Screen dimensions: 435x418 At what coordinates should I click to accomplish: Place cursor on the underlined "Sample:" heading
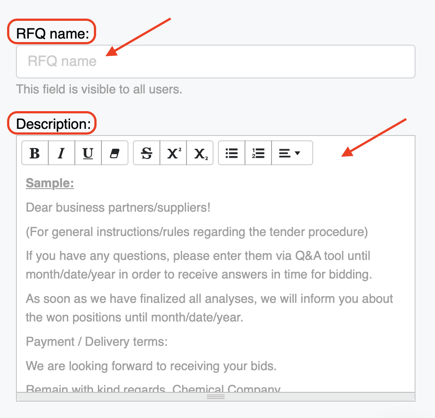50,183
